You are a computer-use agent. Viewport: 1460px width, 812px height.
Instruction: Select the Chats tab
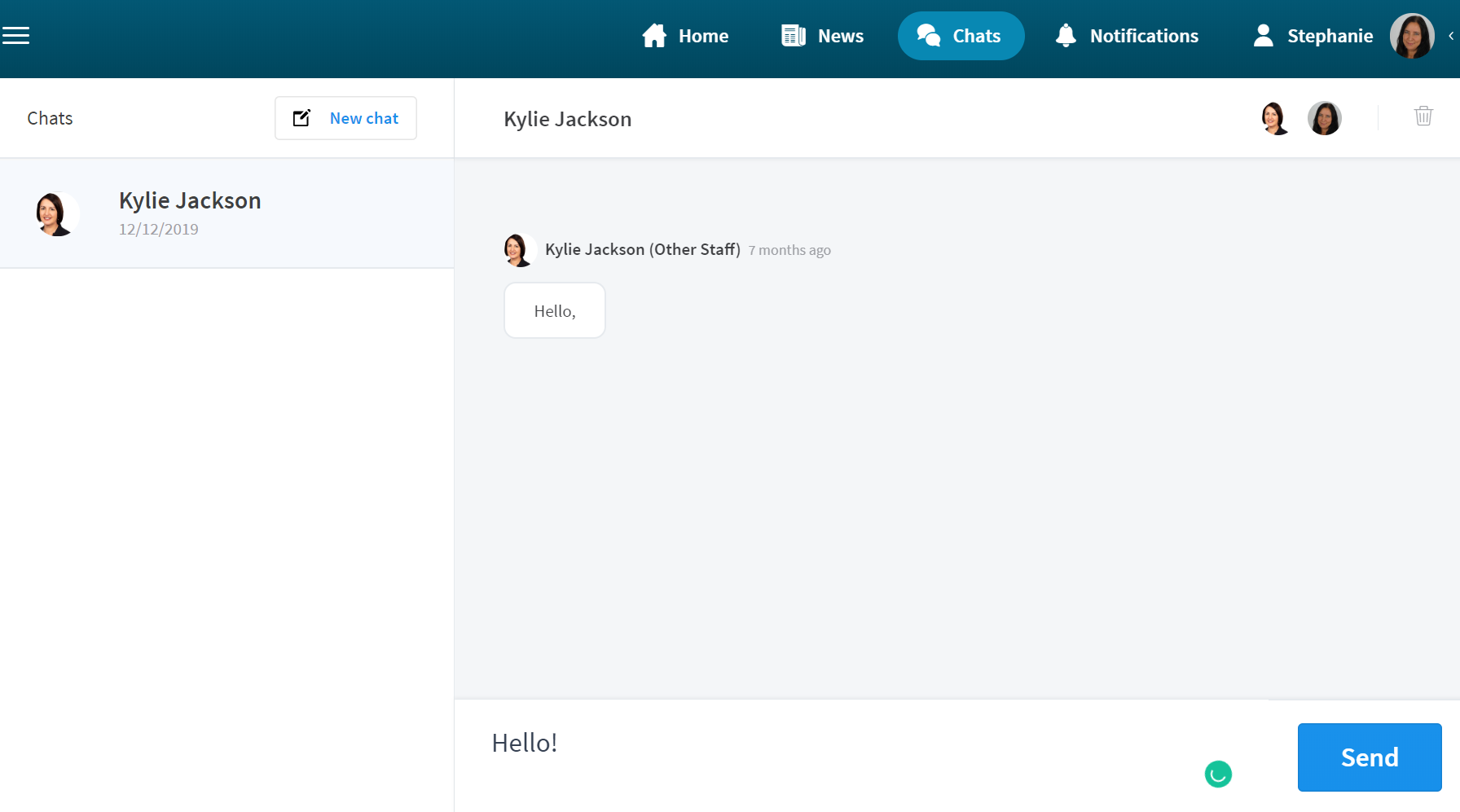[961, 36]
